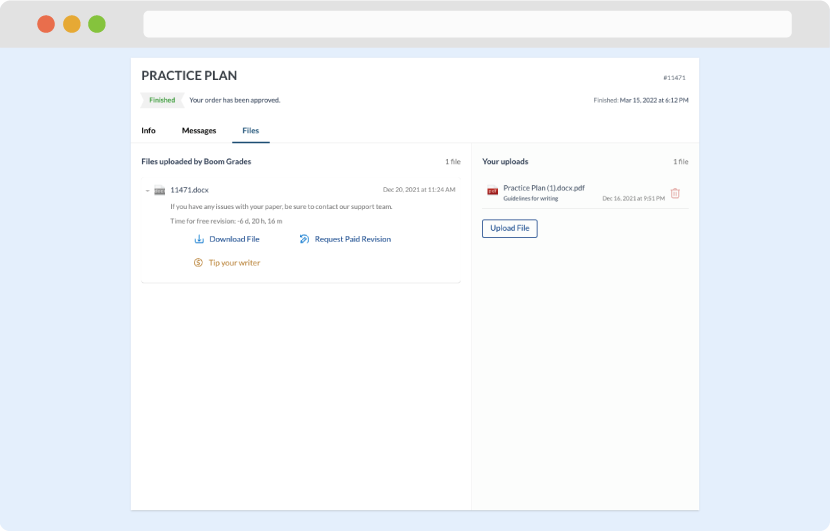830x531 pixels.
Task: Collapse the 11471.docx file entry
Action: [x=147, y=190]
